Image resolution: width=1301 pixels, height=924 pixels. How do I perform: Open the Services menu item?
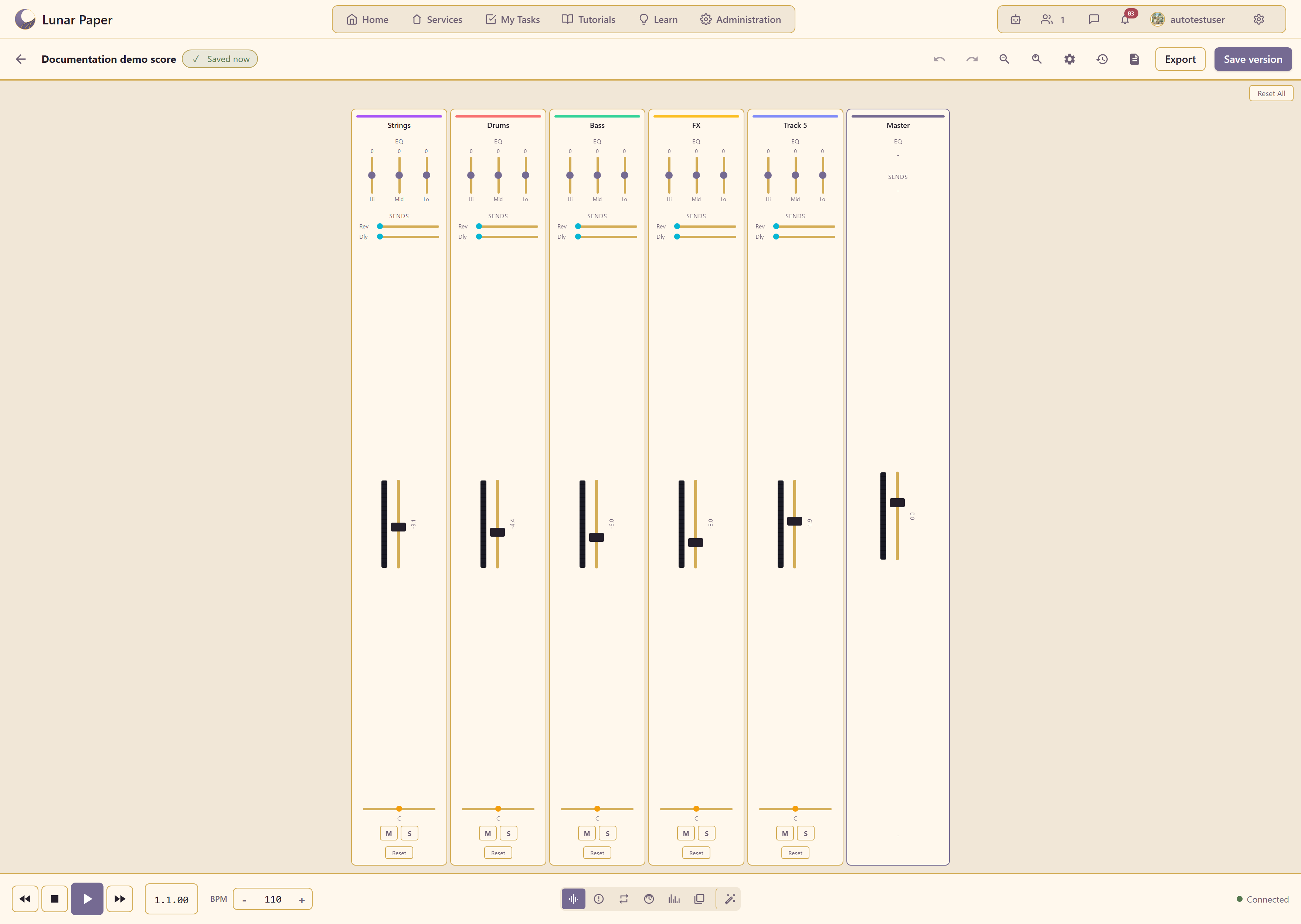(x=437, y=19)
